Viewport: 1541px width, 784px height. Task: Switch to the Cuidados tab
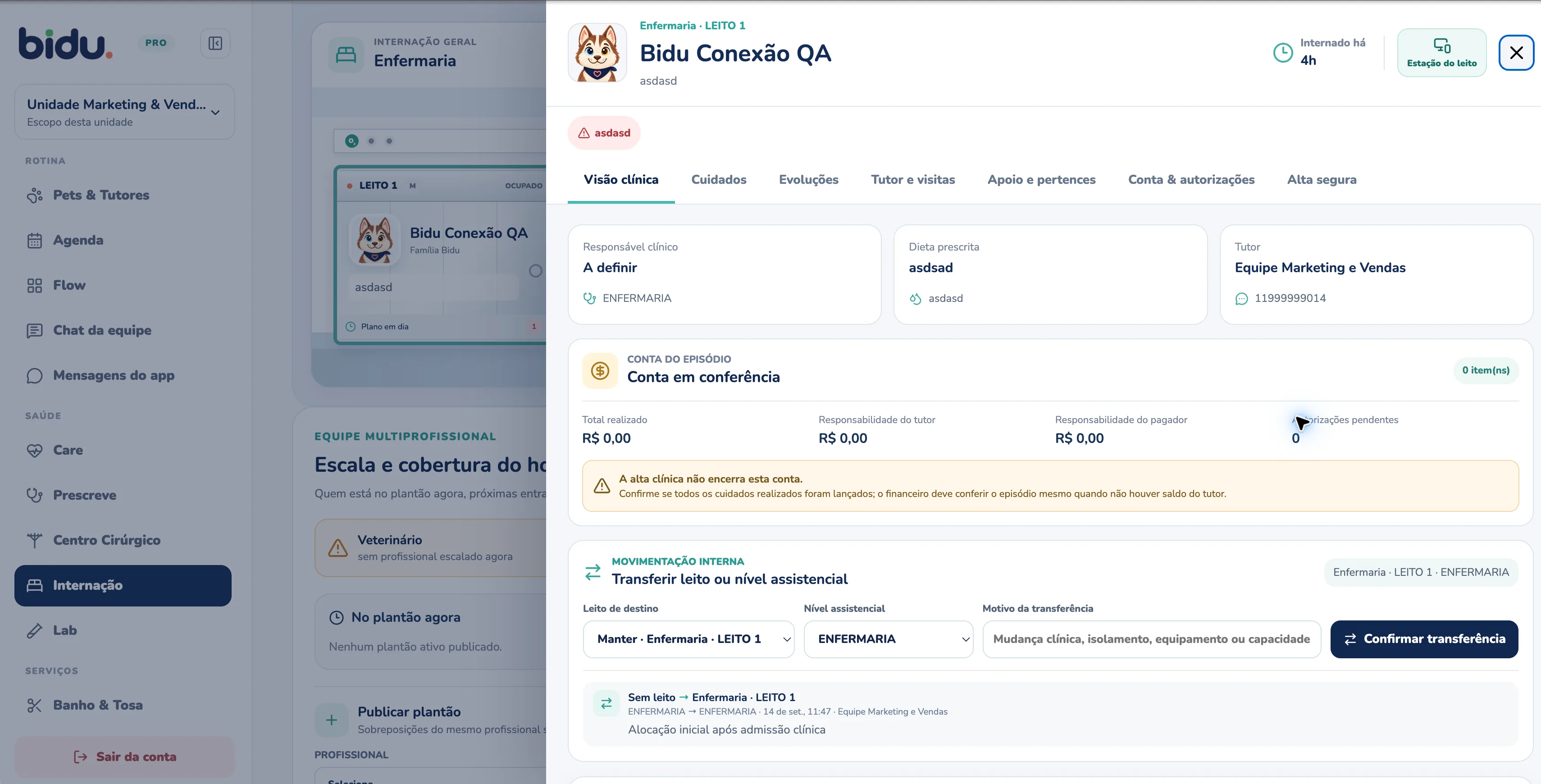[718, 180]
